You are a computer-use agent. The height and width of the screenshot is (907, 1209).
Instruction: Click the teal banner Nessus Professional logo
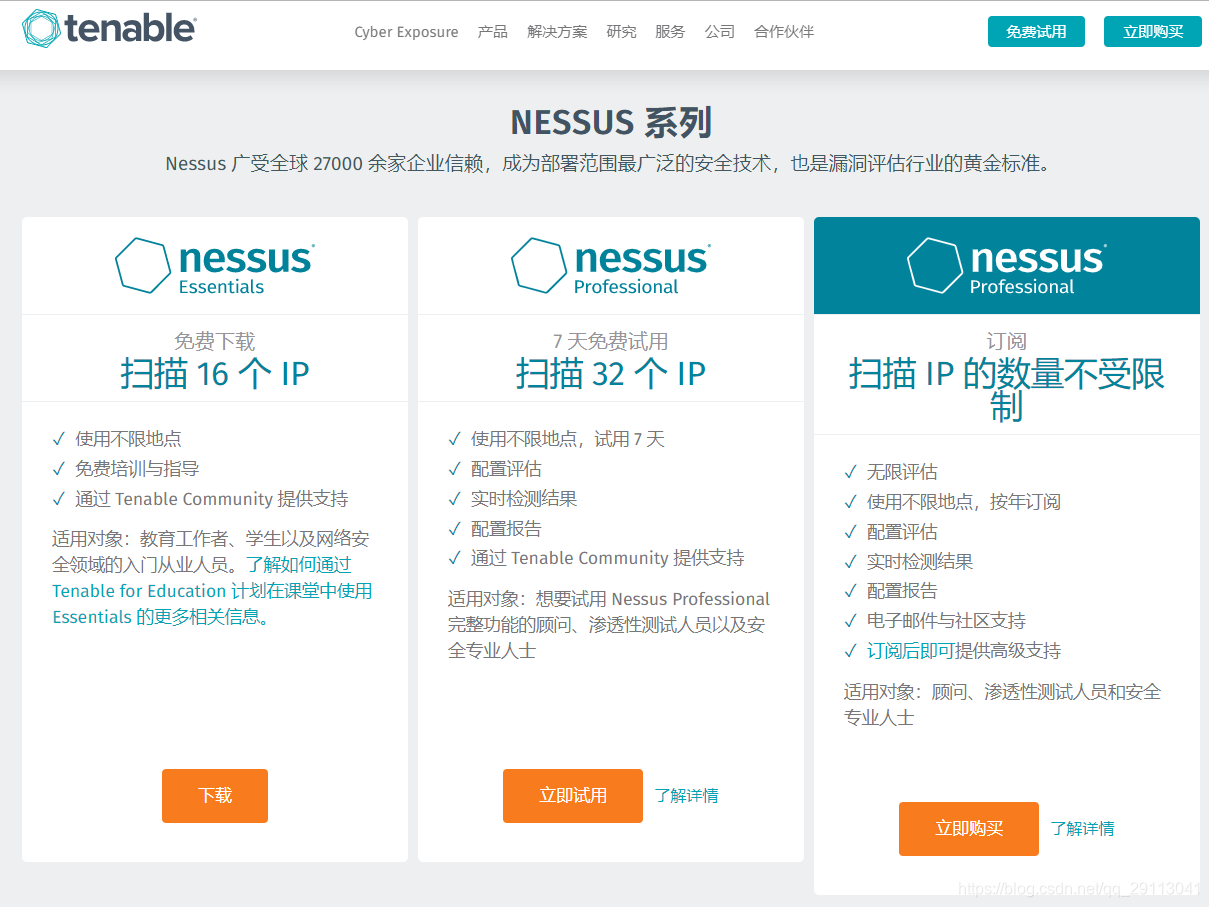tap(1006, 266)
